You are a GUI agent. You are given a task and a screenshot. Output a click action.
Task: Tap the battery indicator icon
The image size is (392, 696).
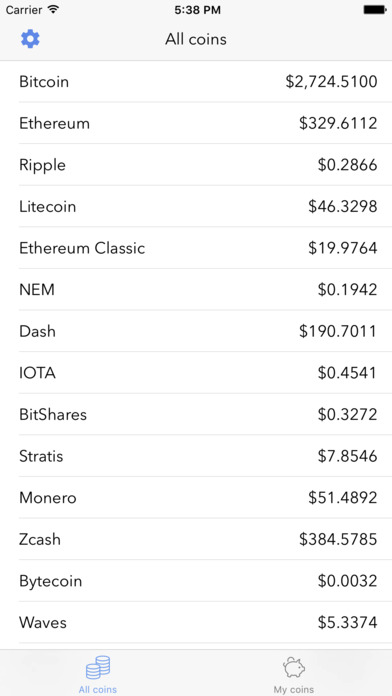click(x=375, y=10)
